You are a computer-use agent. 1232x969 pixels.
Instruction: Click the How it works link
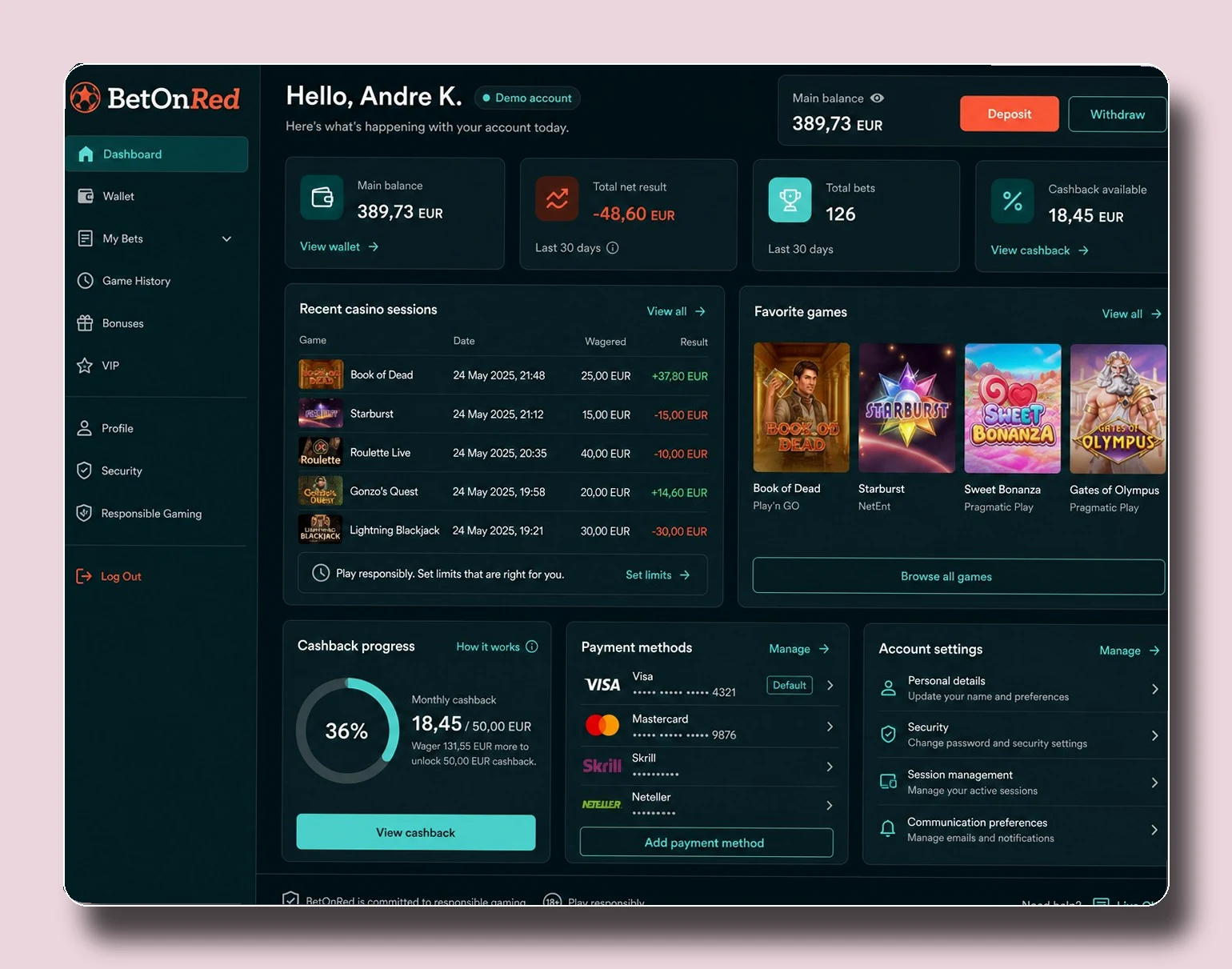488,647
